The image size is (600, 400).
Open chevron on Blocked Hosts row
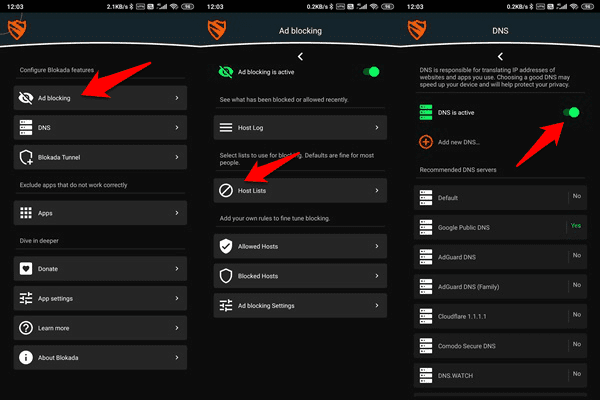[377, 276]
